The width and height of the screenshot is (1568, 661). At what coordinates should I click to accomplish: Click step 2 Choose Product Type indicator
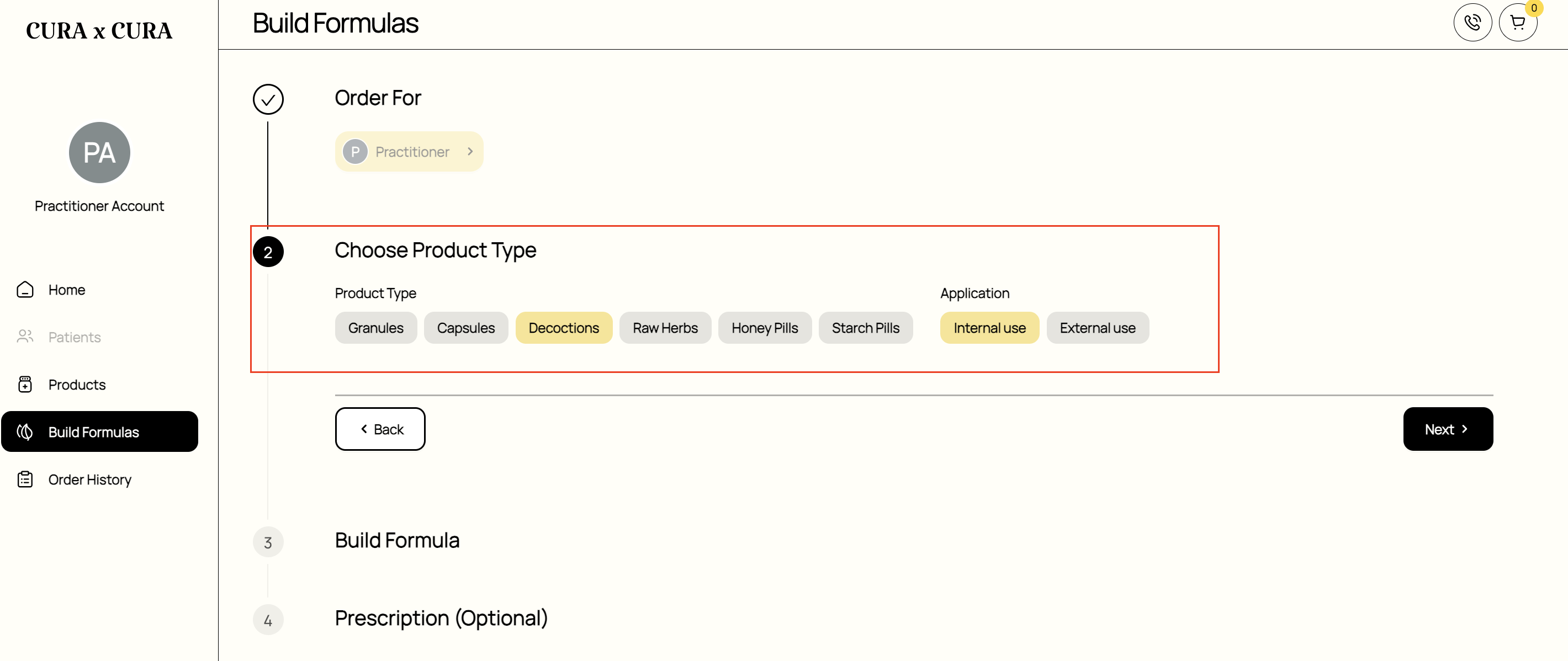268,252
